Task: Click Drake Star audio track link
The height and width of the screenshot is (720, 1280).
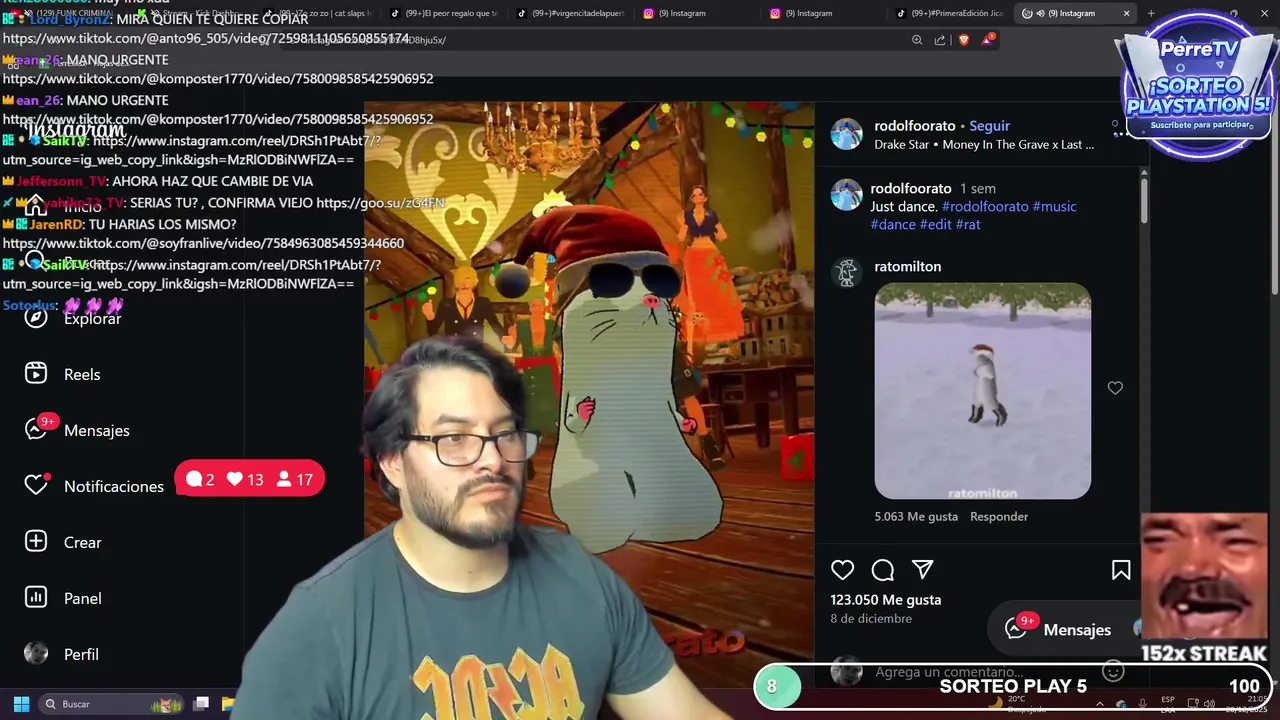Action: [984, 144]
